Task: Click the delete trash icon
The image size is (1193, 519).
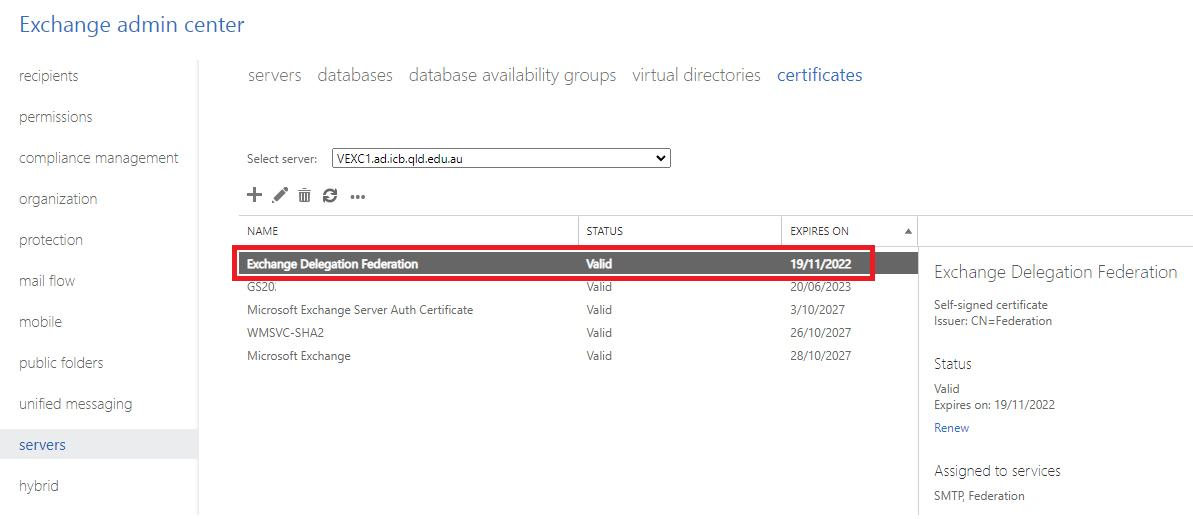Action: coord(305,196)
